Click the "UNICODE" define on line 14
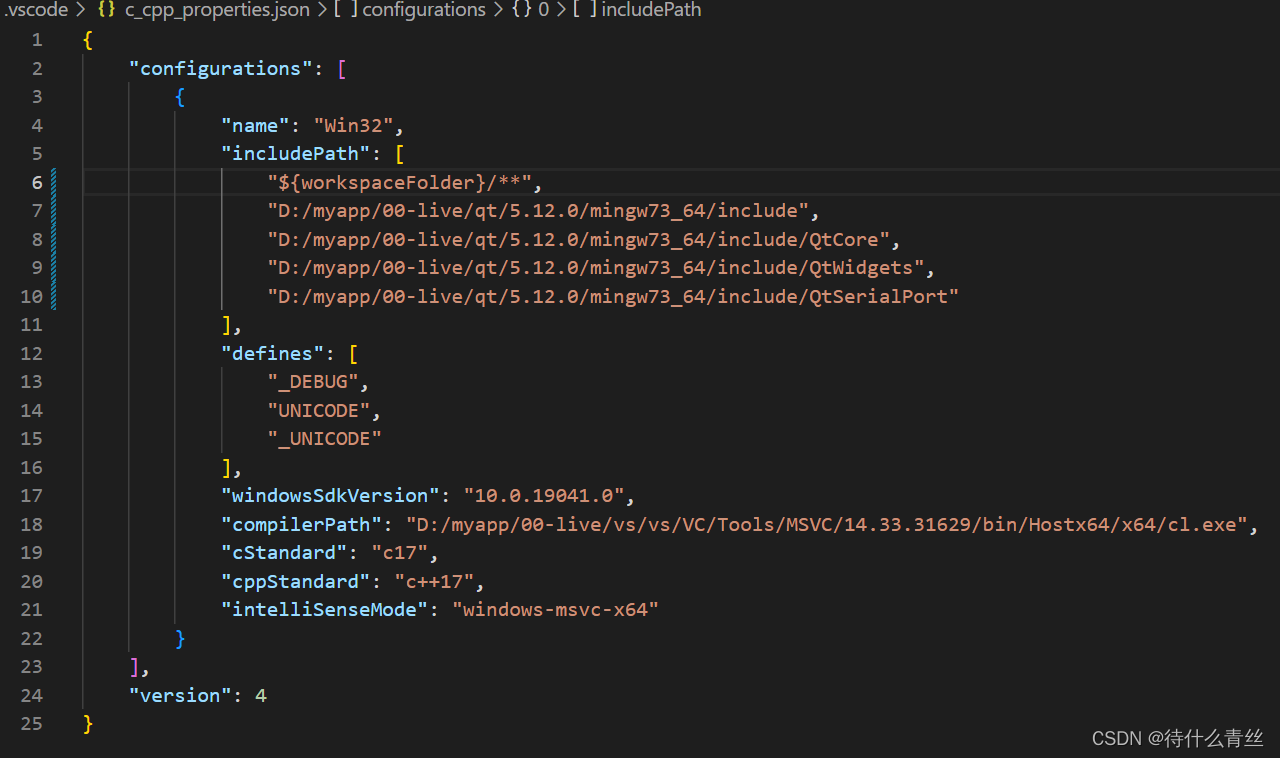Viewport: 1280px width, 758px height. coord(319,411)
